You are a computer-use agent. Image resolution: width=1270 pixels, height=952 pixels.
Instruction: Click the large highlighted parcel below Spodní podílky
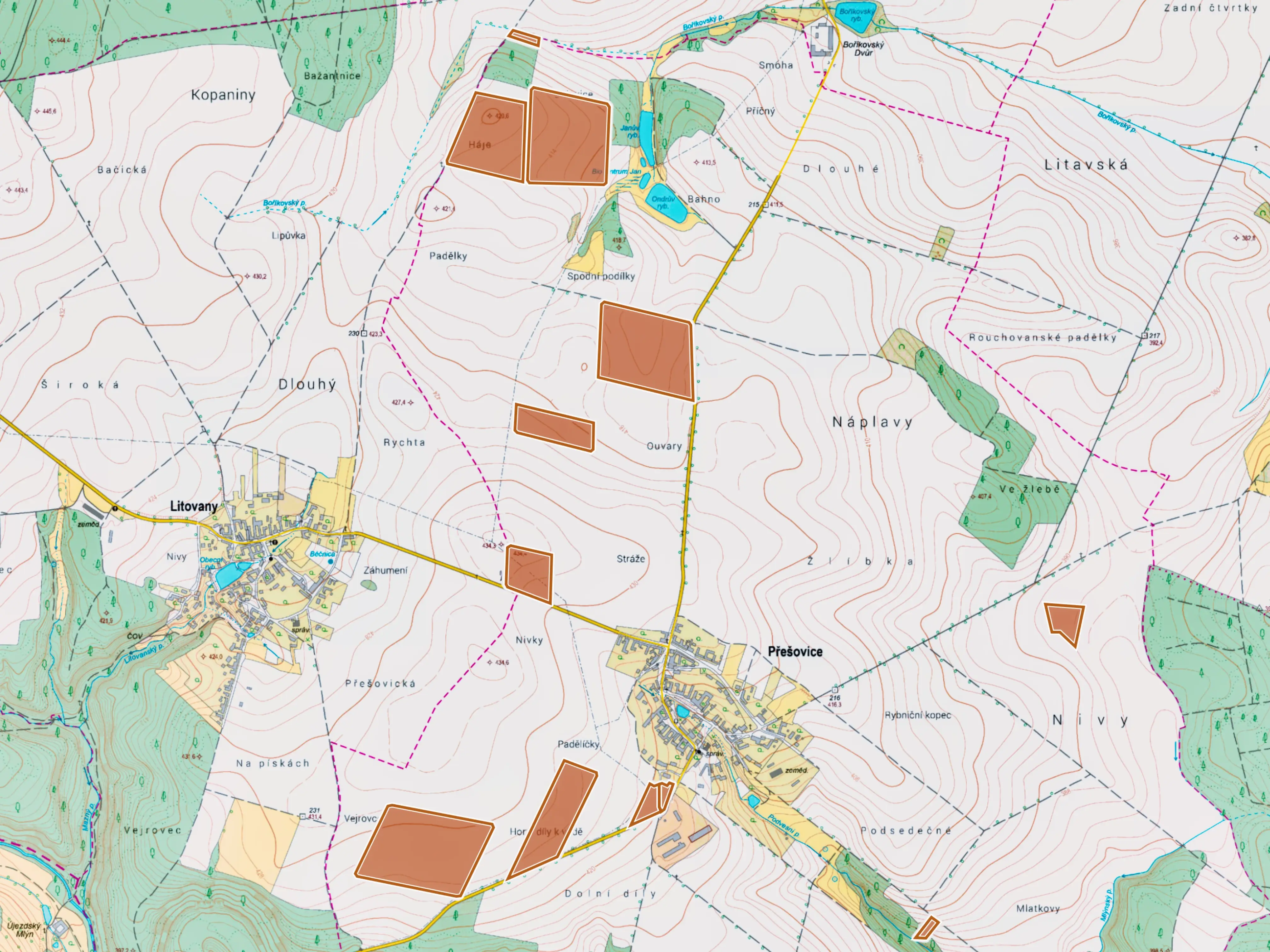pos(646,351)
